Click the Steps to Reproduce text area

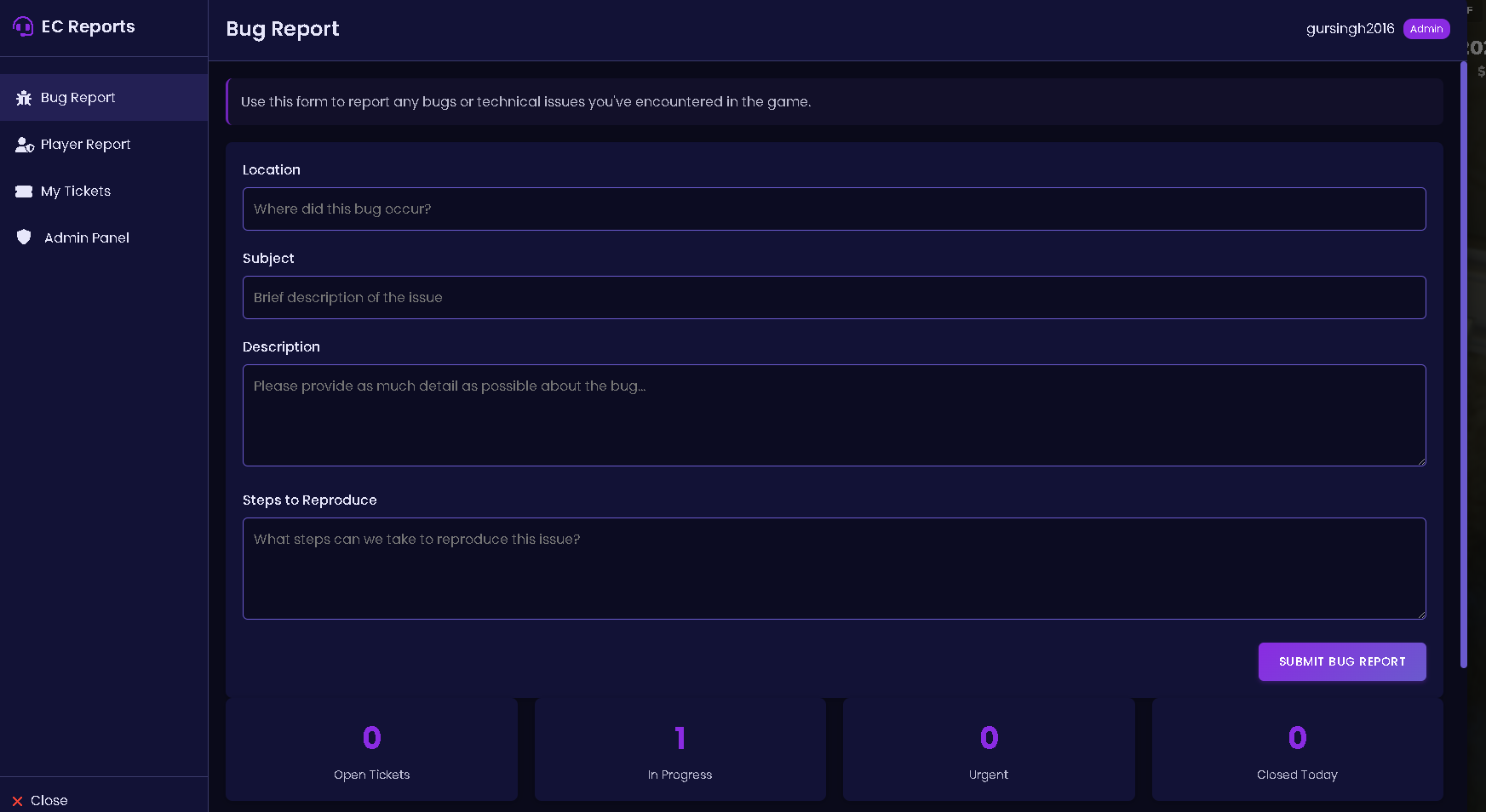(834, 568)
